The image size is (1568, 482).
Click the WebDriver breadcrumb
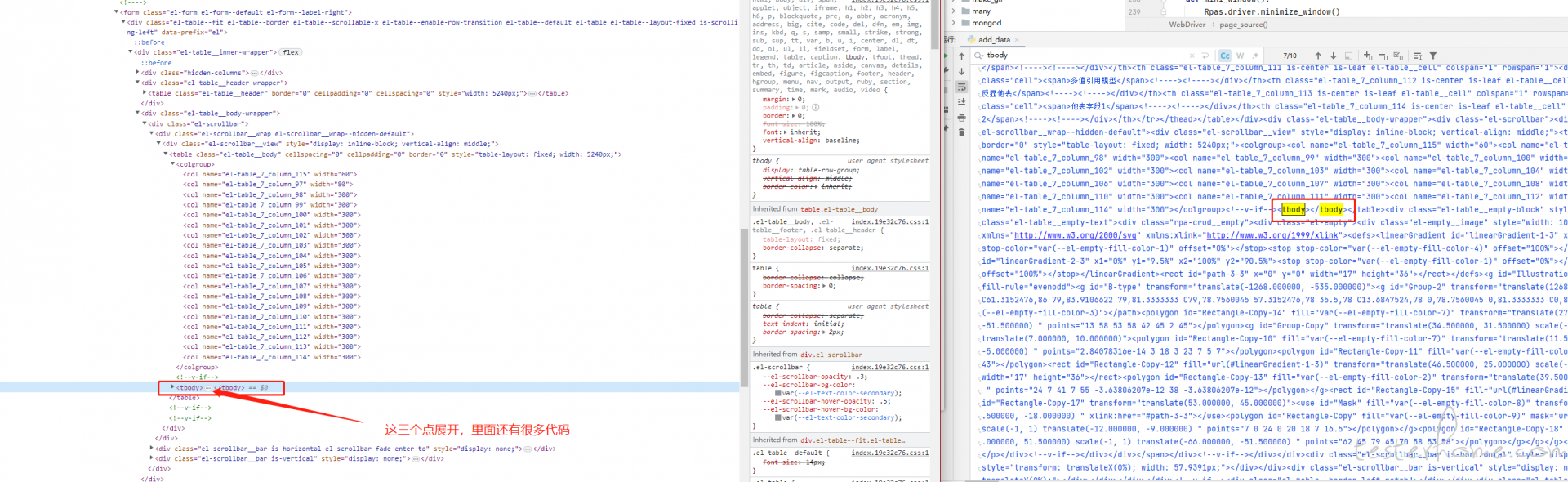click(1187, 25)
